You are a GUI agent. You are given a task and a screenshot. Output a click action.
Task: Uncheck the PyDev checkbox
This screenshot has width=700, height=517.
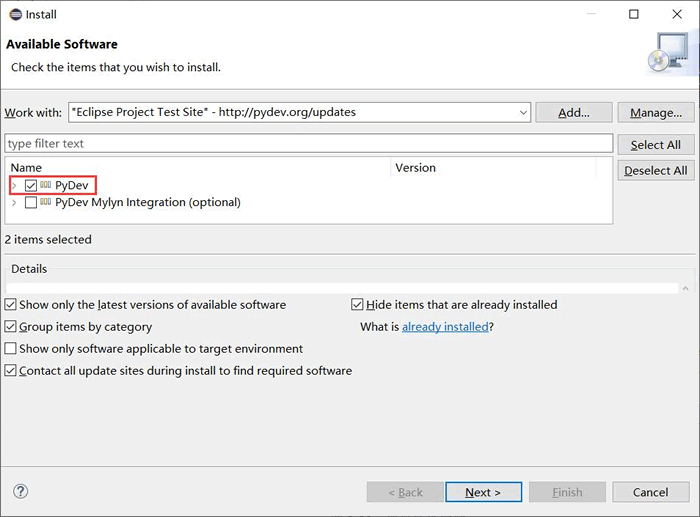[x=31, y=185]
